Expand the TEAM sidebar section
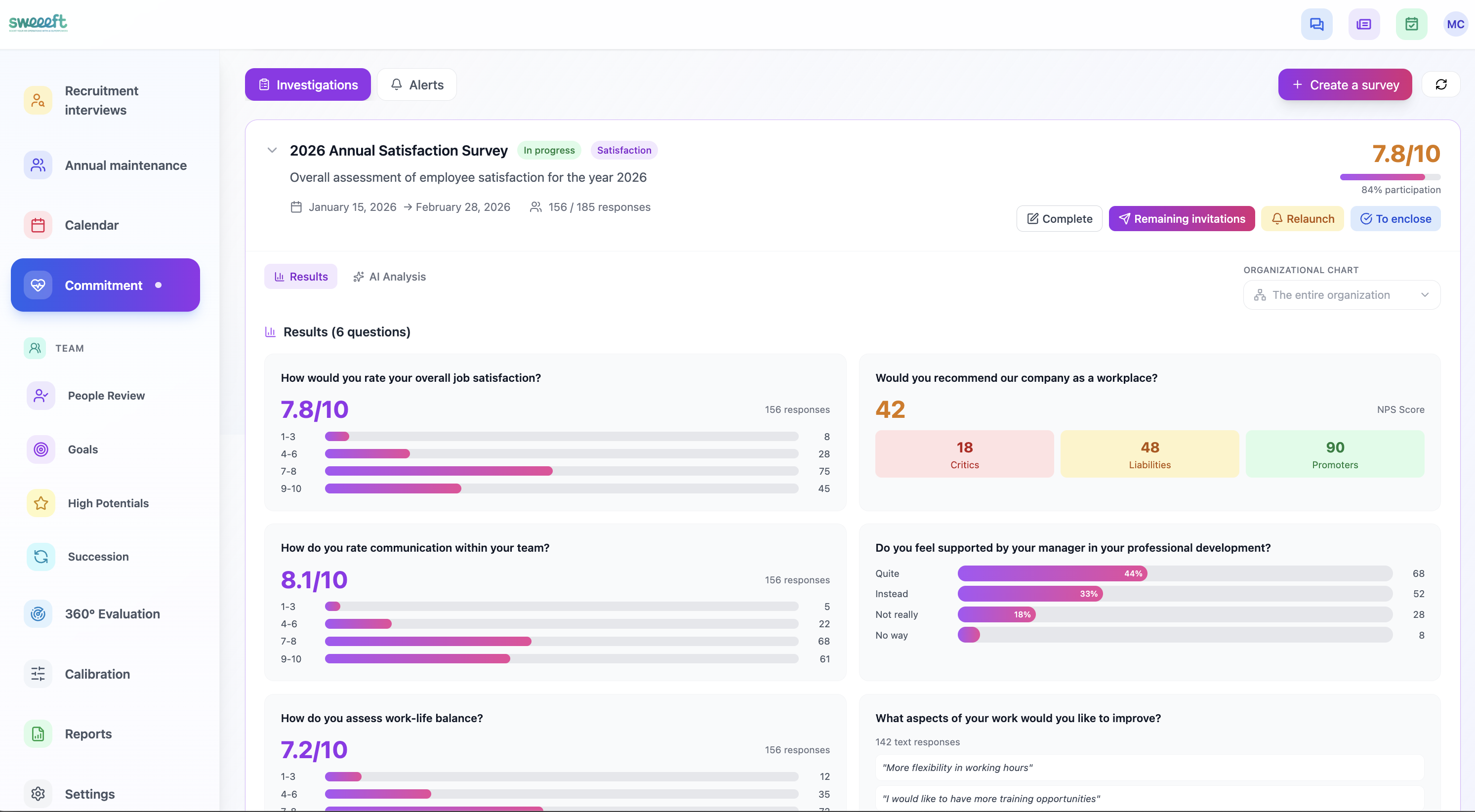Viewport: 1475px width, 812px height. coord(69,348)
